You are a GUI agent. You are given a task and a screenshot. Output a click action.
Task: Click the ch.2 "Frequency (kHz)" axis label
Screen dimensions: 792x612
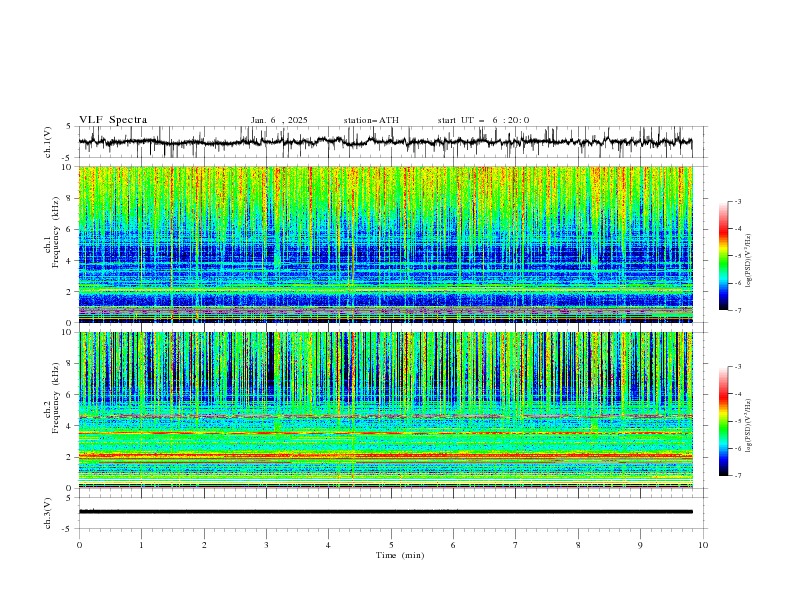[55, 398]
